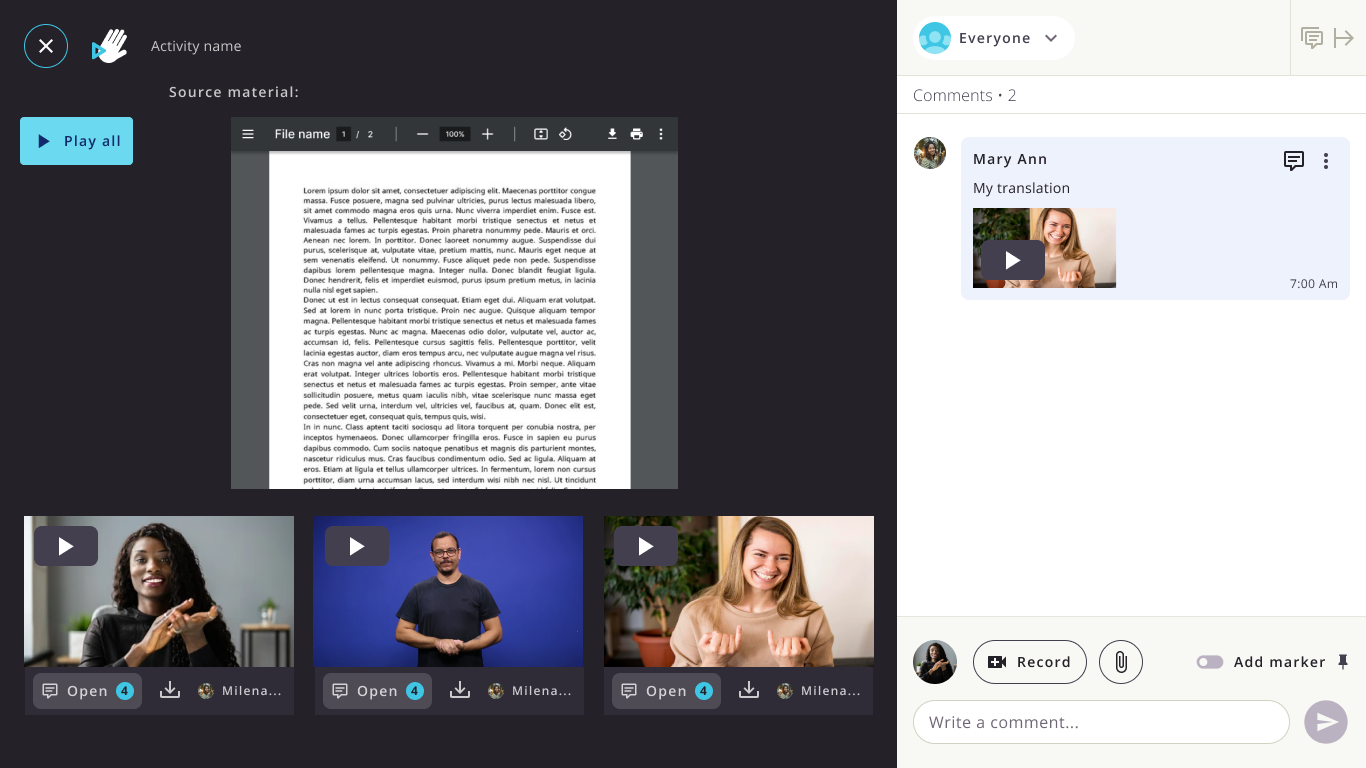Click Milena's name under the third video
This screenshot has width=1366, height=768.
tap(830, 691)
